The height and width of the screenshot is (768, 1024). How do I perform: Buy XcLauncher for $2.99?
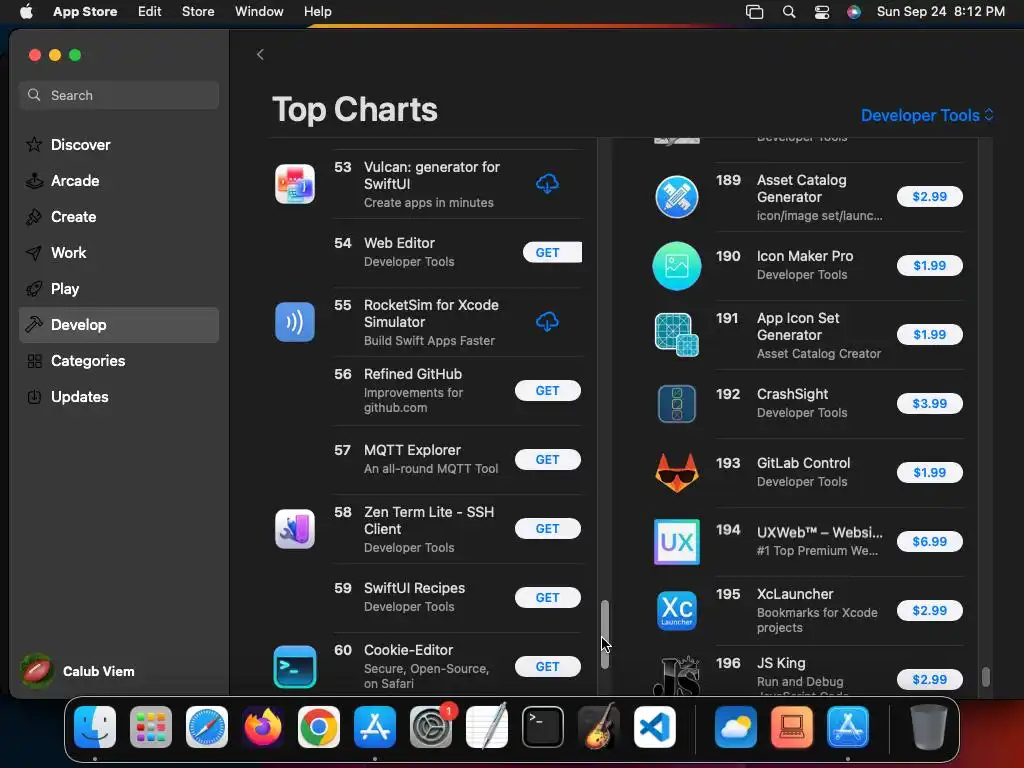[x=929, y=611]
